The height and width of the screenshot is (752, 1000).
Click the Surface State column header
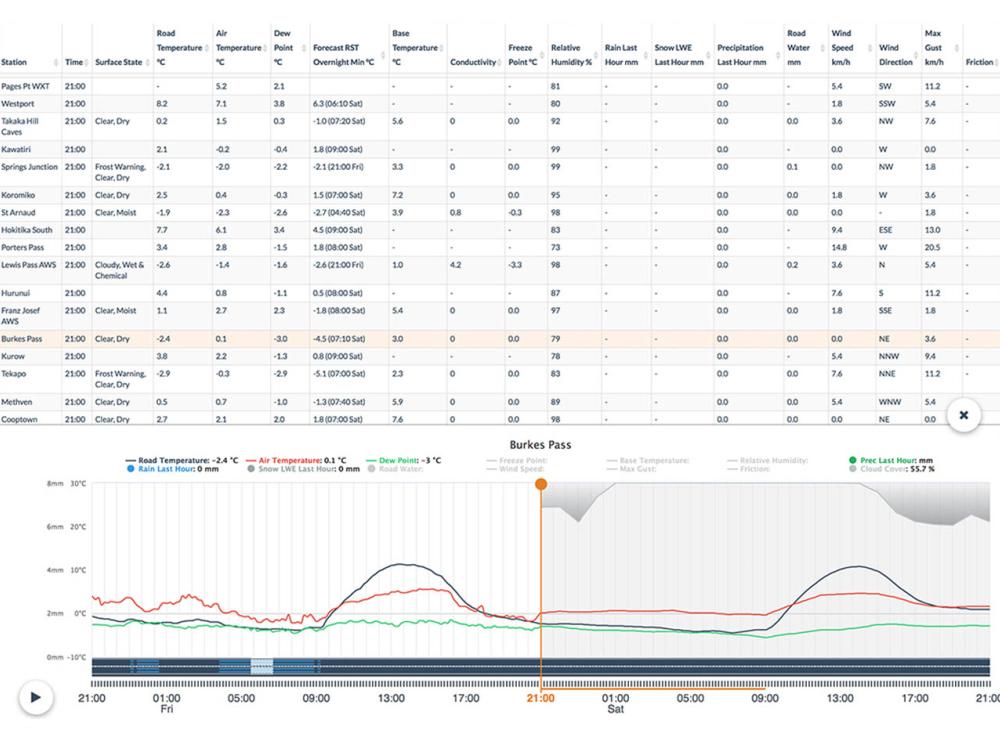click(119, 62)
